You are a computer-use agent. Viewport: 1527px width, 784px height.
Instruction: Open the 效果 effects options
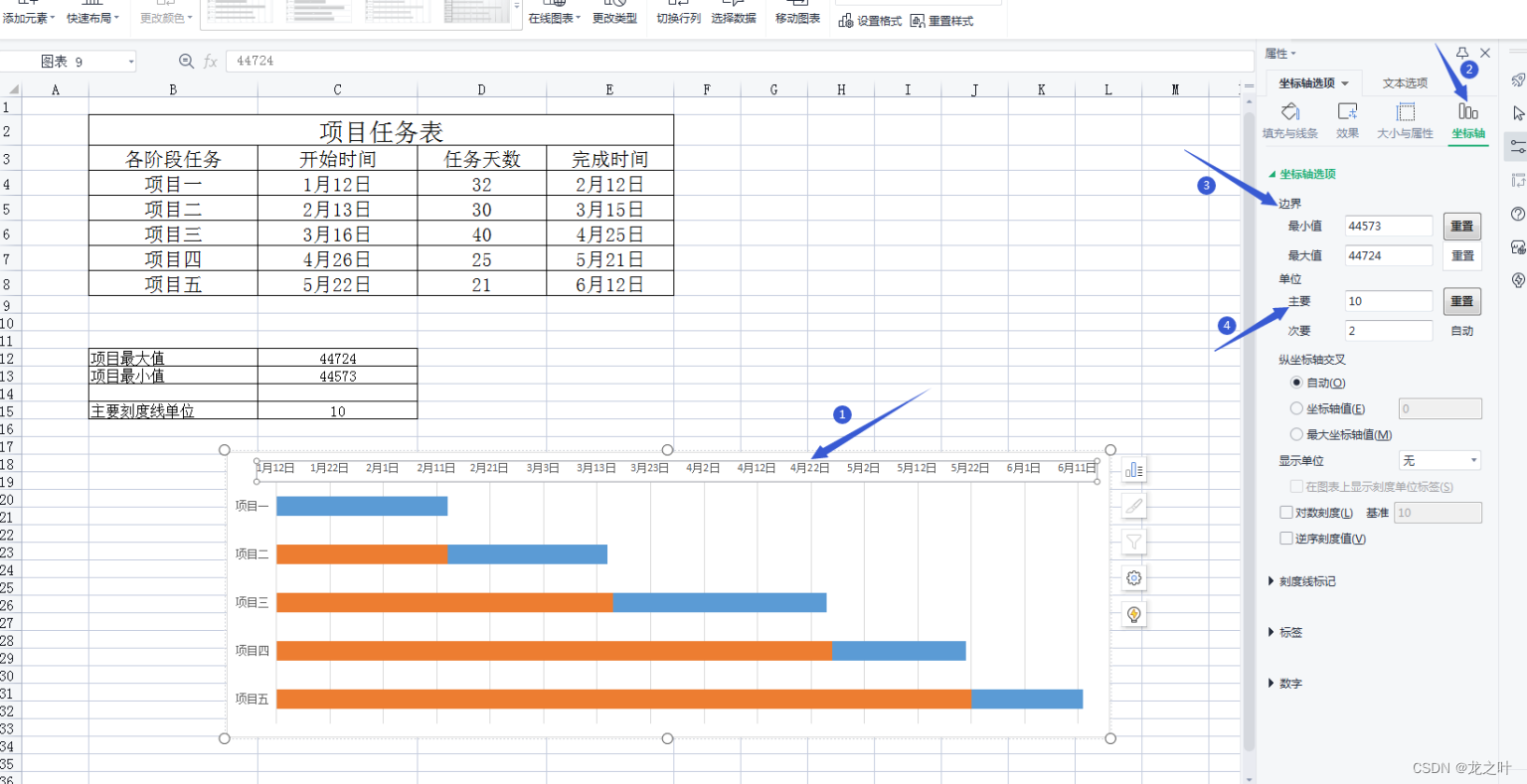[1347, 120]
